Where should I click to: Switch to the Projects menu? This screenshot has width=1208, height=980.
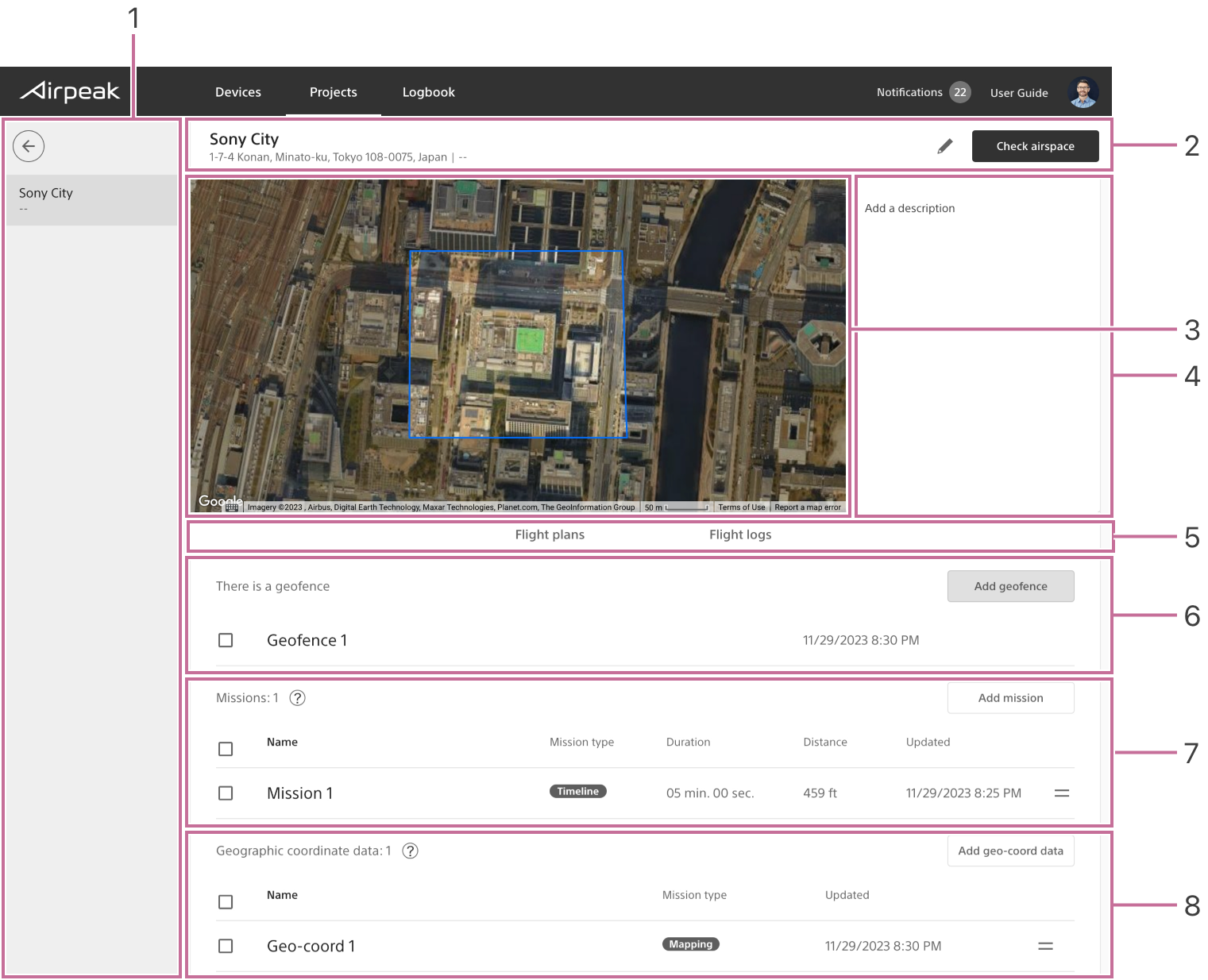(x=334, y=92)
